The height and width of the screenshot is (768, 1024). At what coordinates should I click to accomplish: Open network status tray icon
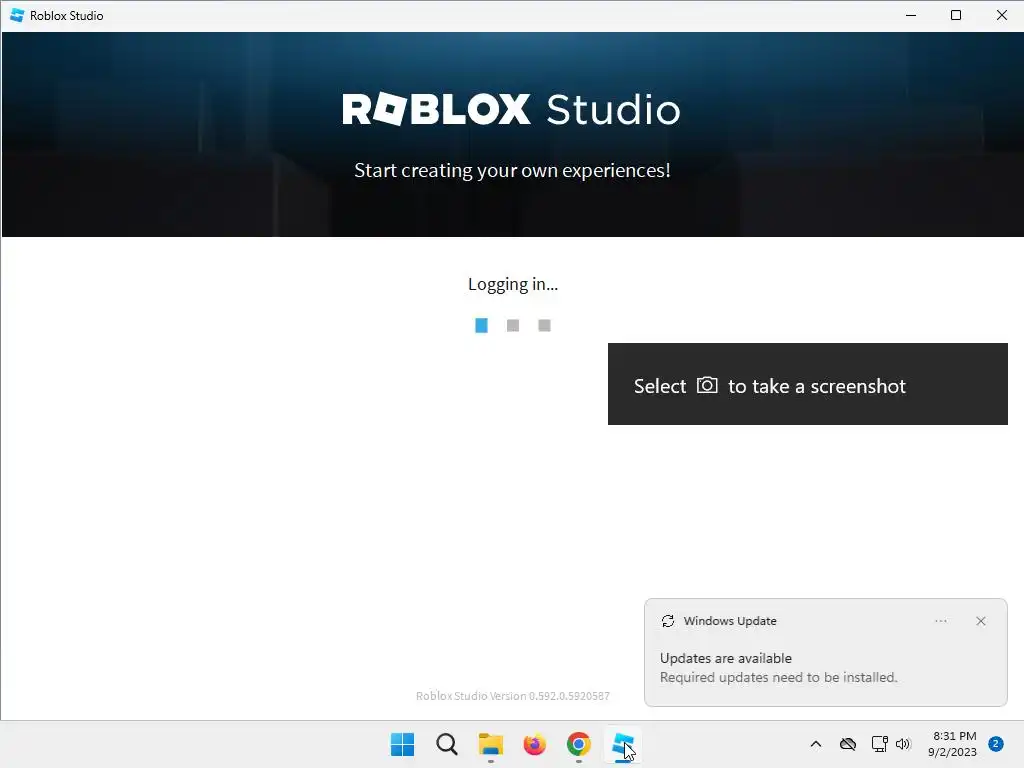[879, 744]
